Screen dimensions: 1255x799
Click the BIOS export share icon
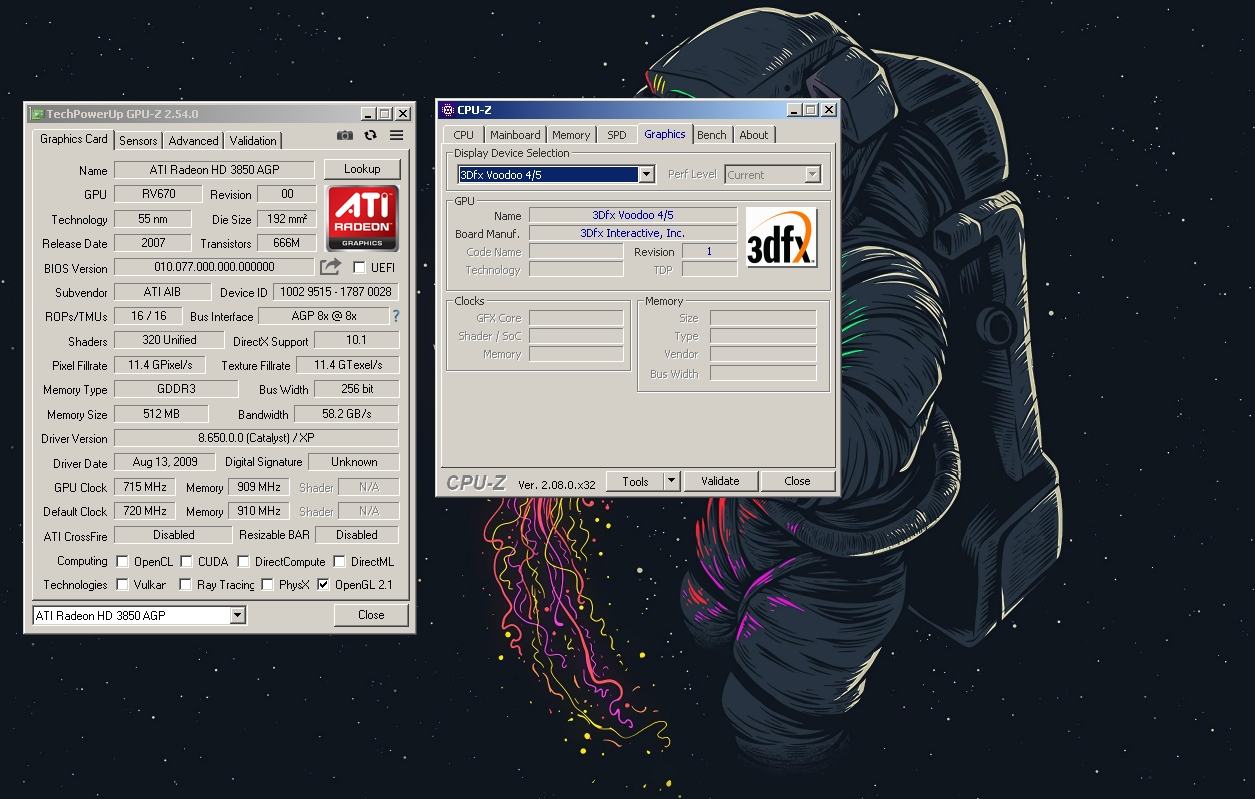click(x=330, y=267)
